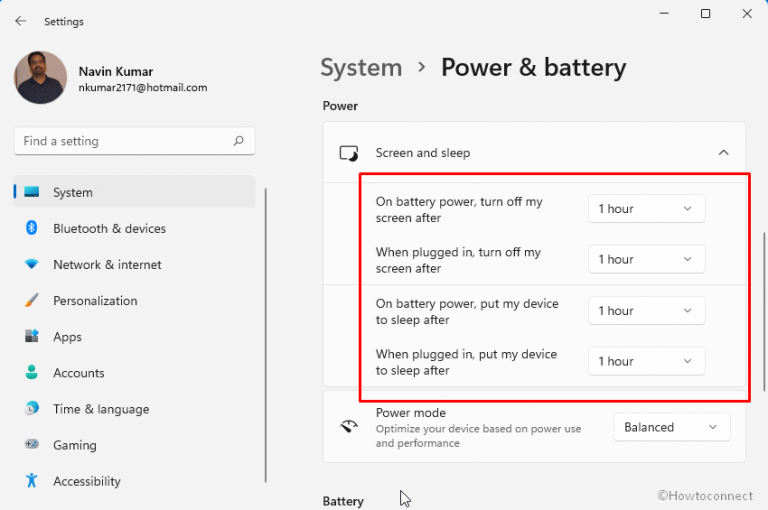Open Gaming settings page

tap(135, 445)
